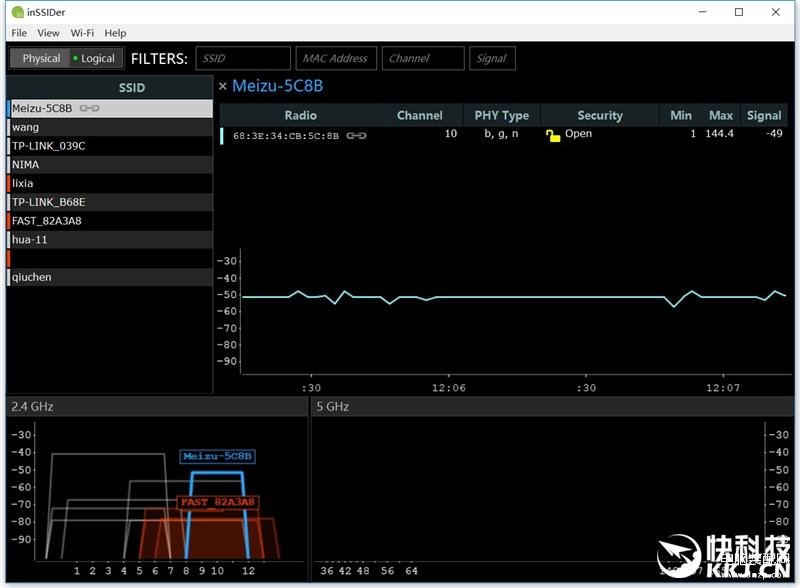This screenshot has width=800, height=588.
Task: Click the Meizu-5C8B label in 2.4 GHz graph
Action: tap(217, 456)
